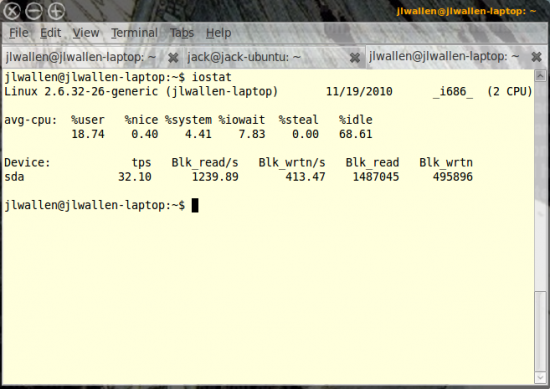Close the third jlwallen-laptop tab
Screen dimensions: 550x389
[x=536, y=57]
